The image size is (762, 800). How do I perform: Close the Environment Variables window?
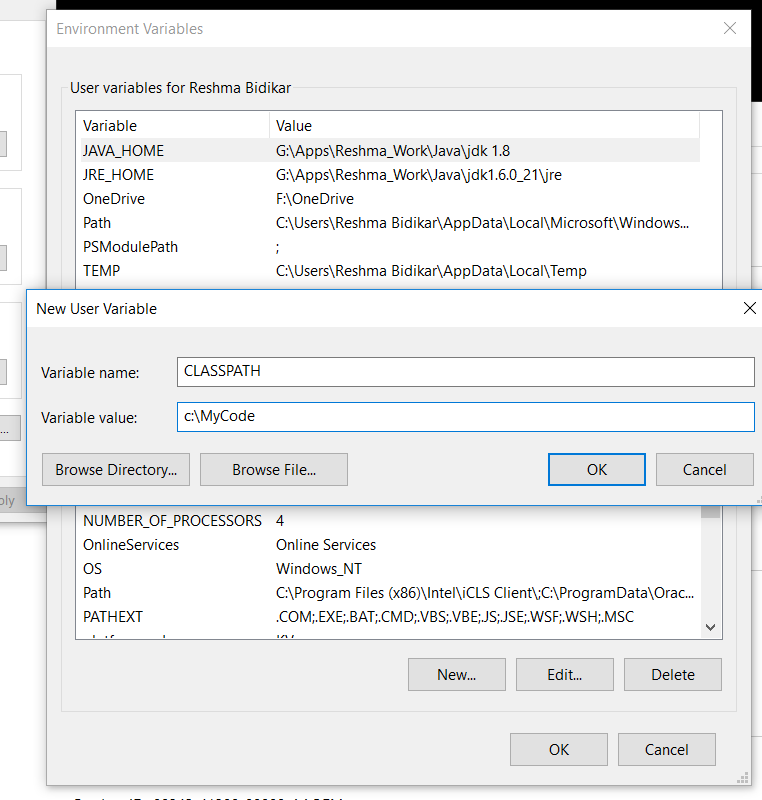(x=730, y=29)
